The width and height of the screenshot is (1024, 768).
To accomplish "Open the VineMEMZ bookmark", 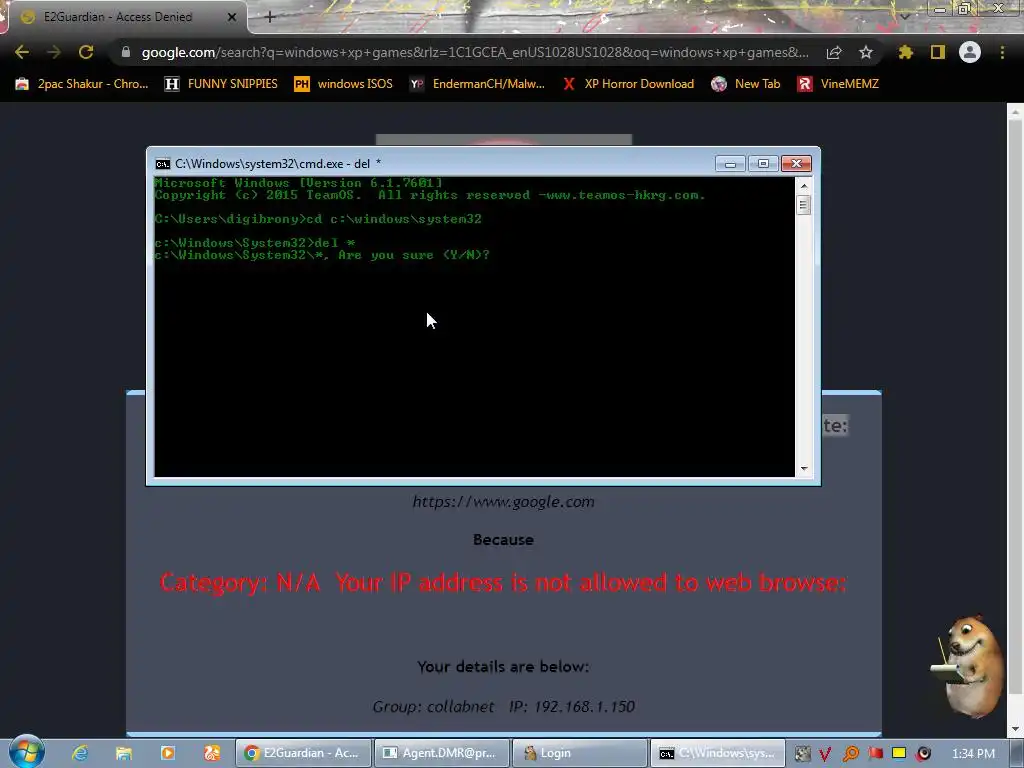I will [x=838, y=84].
